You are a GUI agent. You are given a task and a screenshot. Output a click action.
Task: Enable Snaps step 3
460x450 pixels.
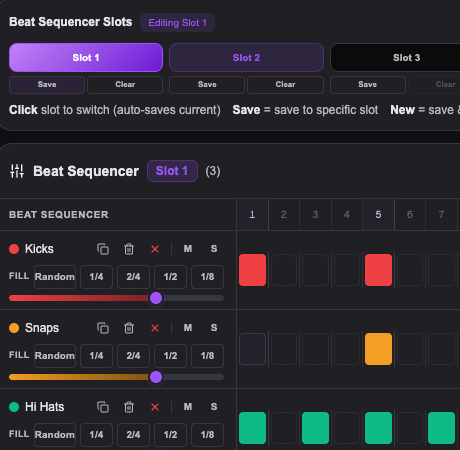(315, 349)
